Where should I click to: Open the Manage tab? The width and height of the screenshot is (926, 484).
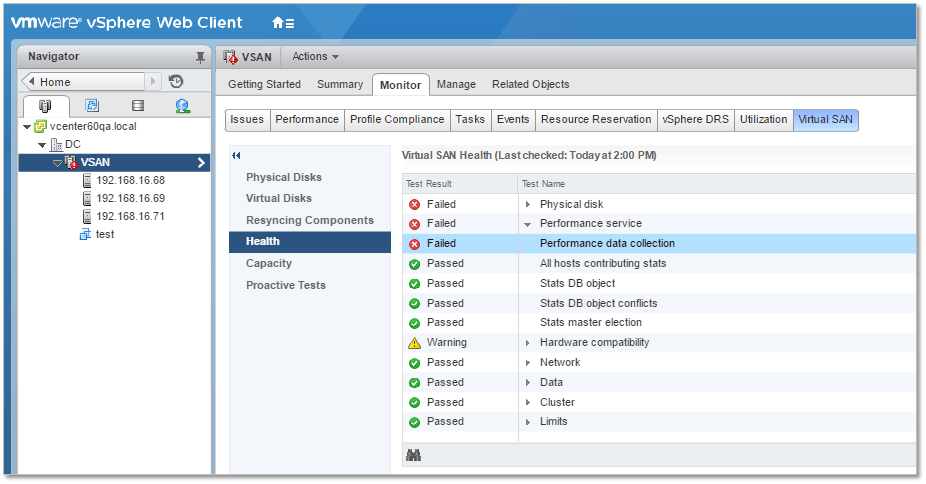click(x=457, y=84)
